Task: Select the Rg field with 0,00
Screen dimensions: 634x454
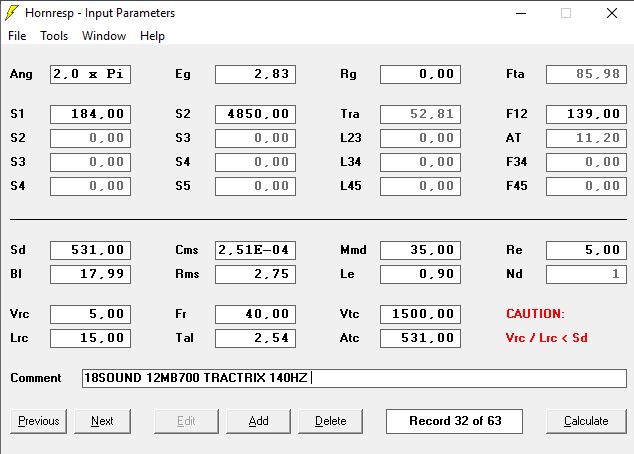Action: click(420, 74)
